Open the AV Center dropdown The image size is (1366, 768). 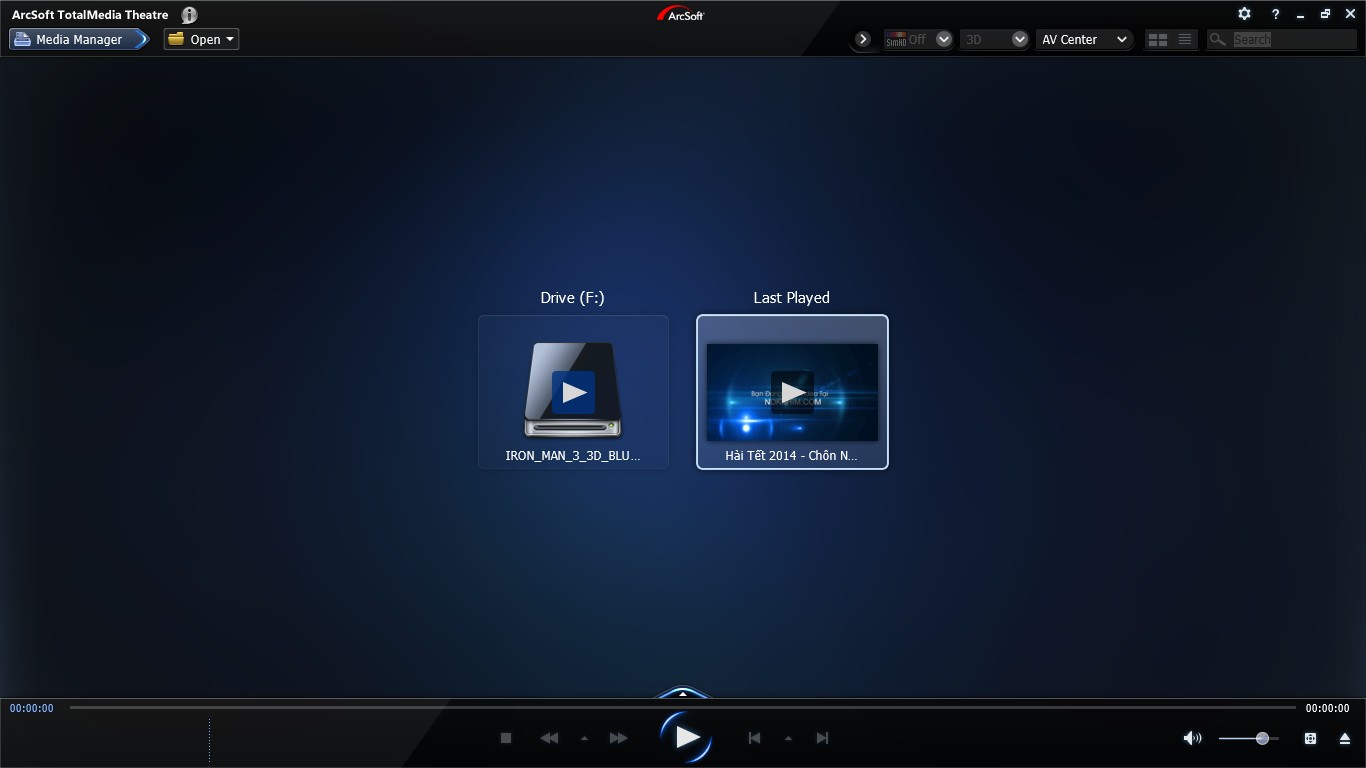coord(1084,39)
